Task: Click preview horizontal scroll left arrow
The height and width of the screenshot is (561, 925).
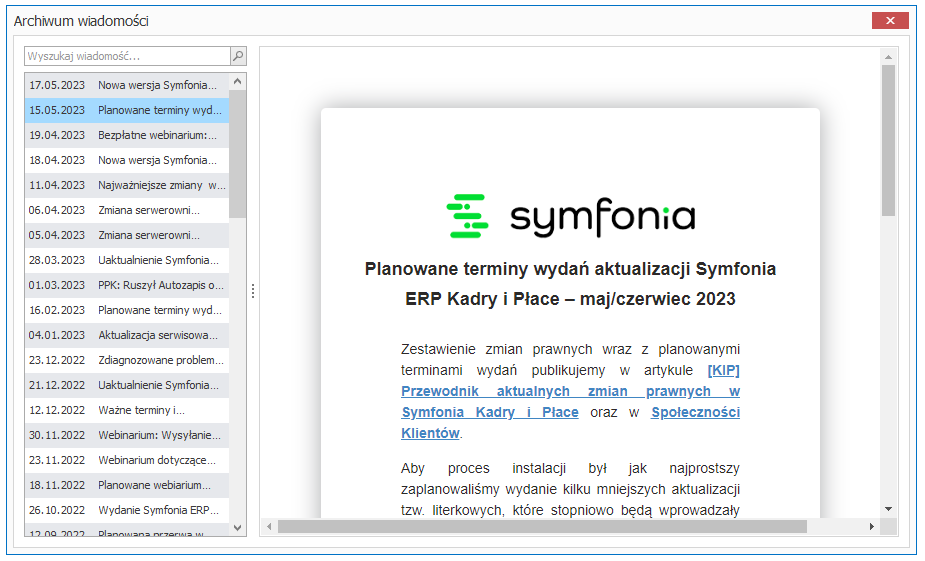Action: (269, 526)
